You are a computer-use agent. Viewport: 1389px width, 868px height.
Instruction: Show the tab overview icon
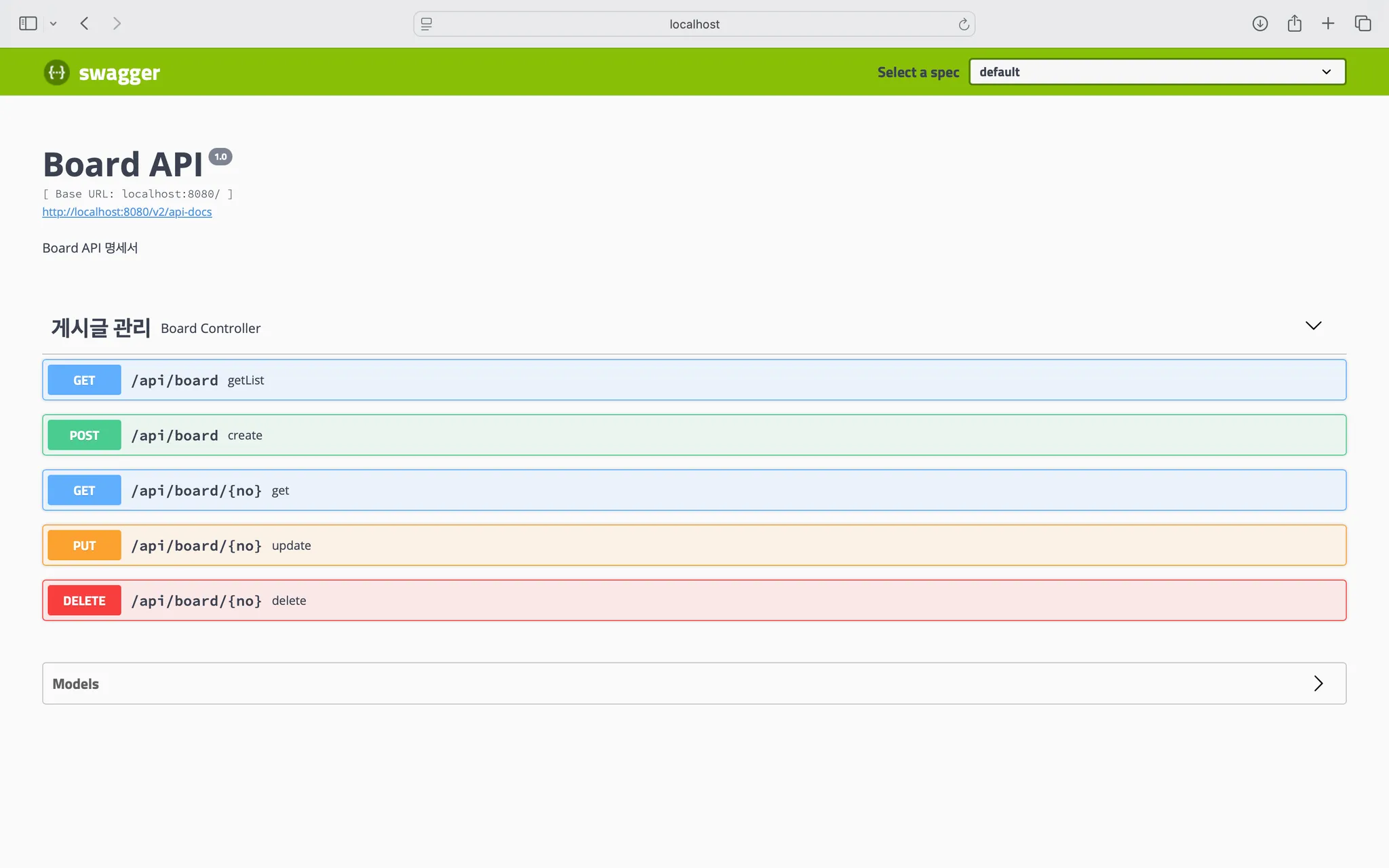tap(1363, 24)
